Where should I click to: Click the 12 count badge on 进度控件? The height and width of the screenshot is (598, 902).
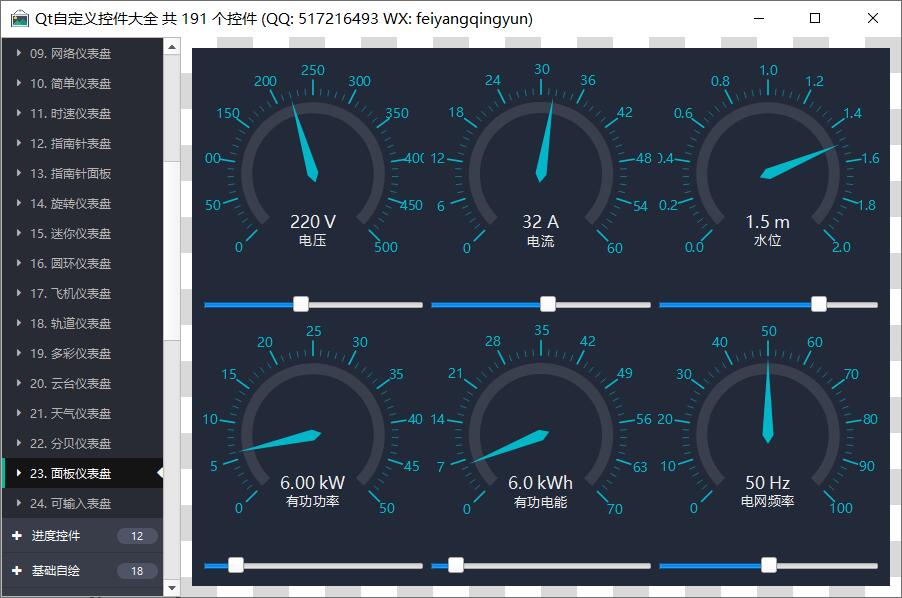click(137, 536)
